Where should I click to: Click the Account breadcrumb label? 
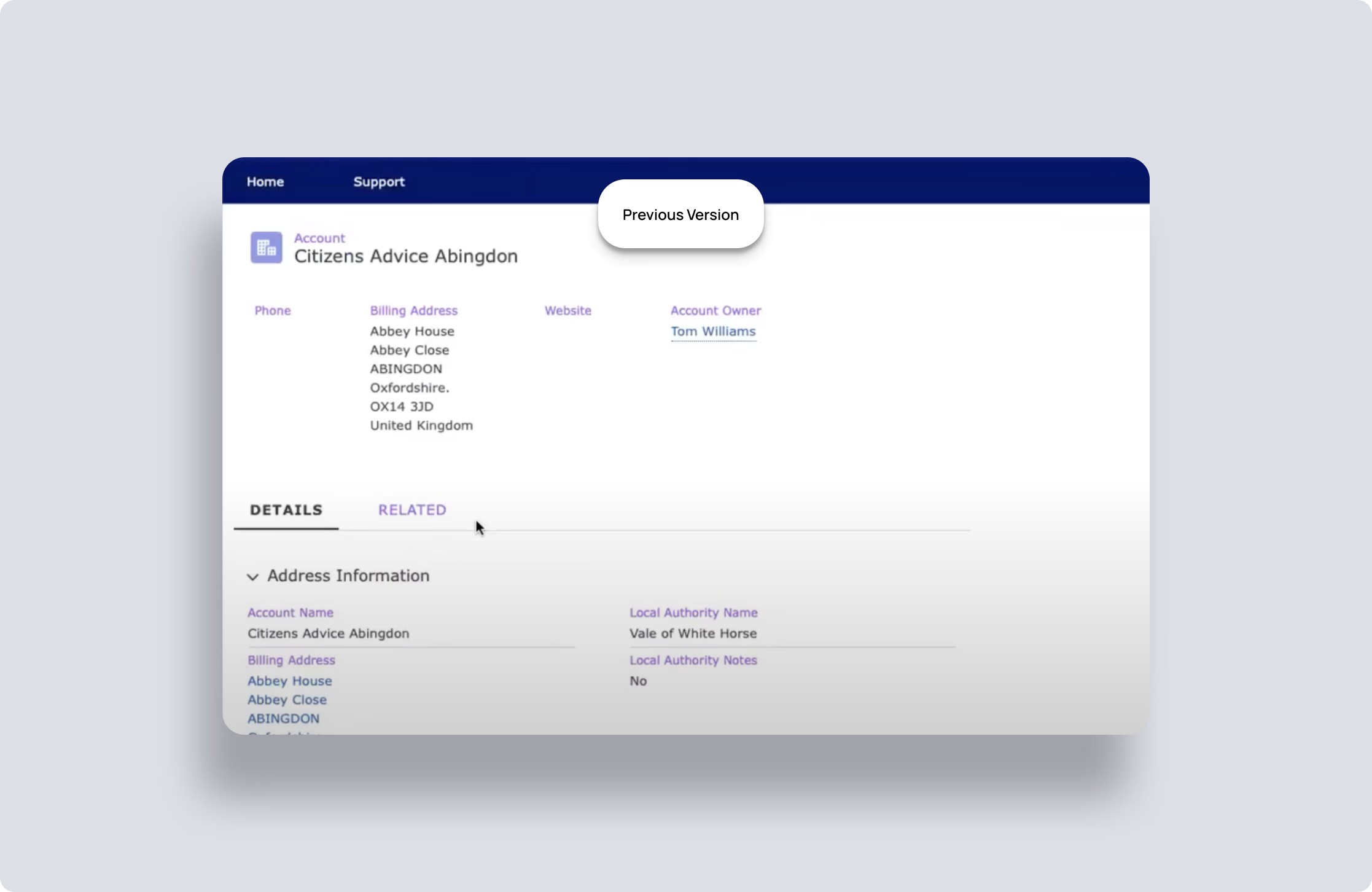[x=319, y=238]
